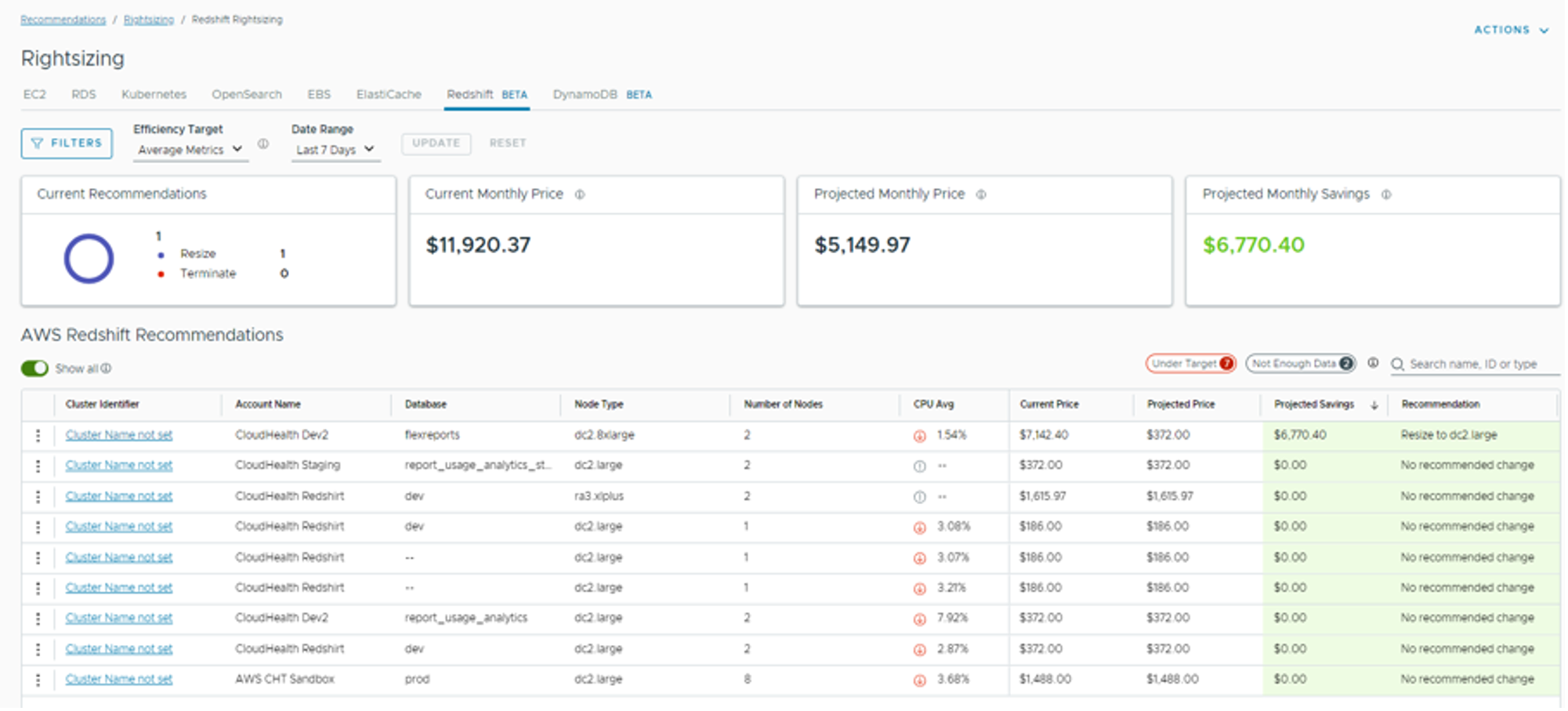Open the Efficiency Target dropdown
The image size is (1568, 711).
point(190,150)
